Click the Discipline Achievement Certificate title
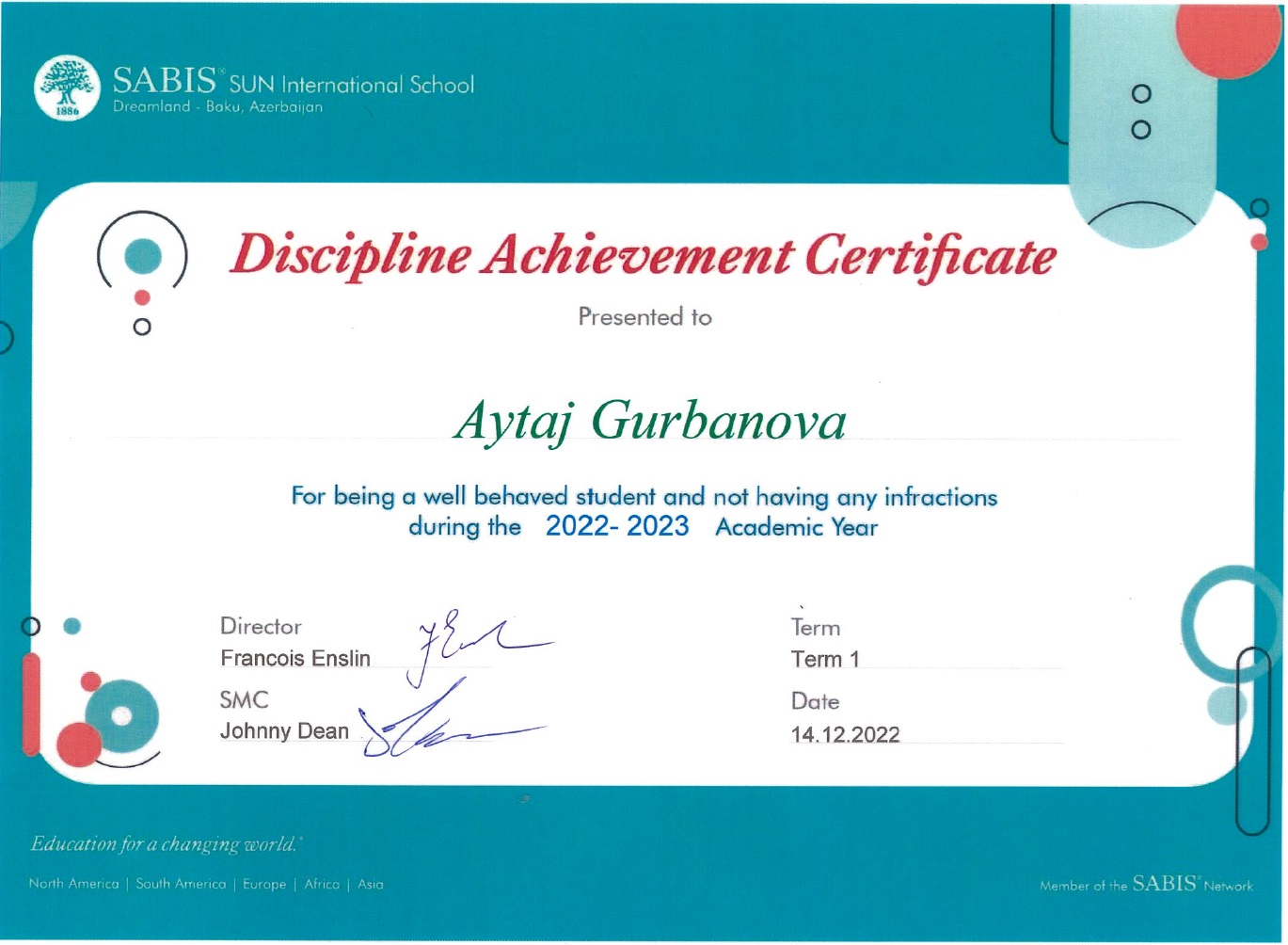The height and width of the screenshot is (945, 1288). 643,256
